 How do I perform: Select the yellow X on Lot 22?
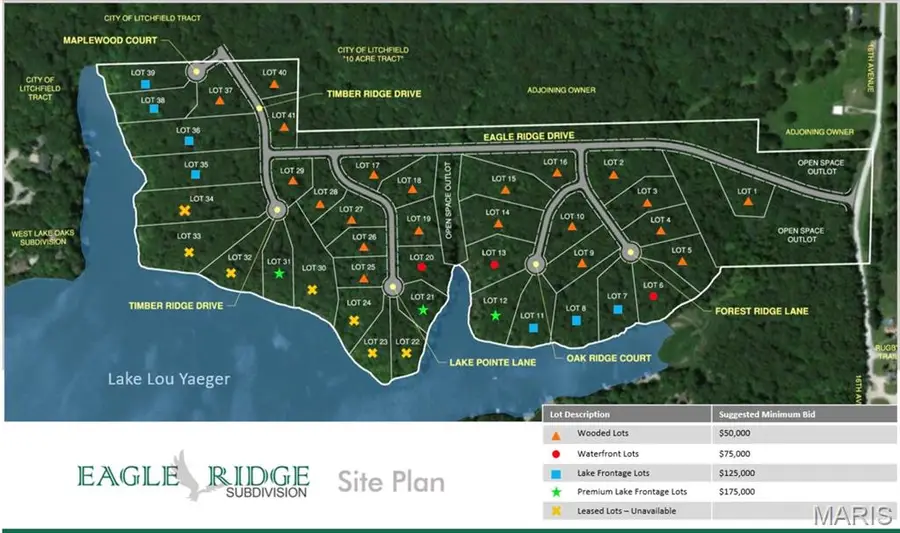tap(406, 352)
